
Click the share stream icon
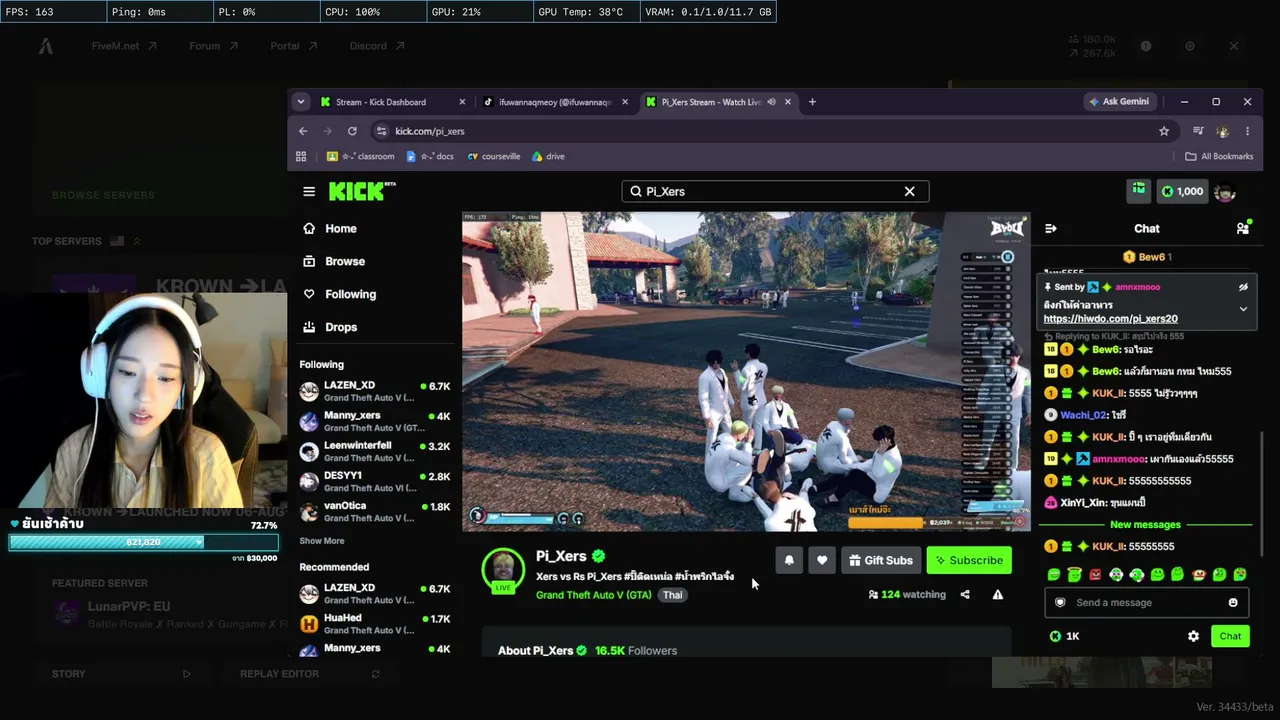(965, 595)
